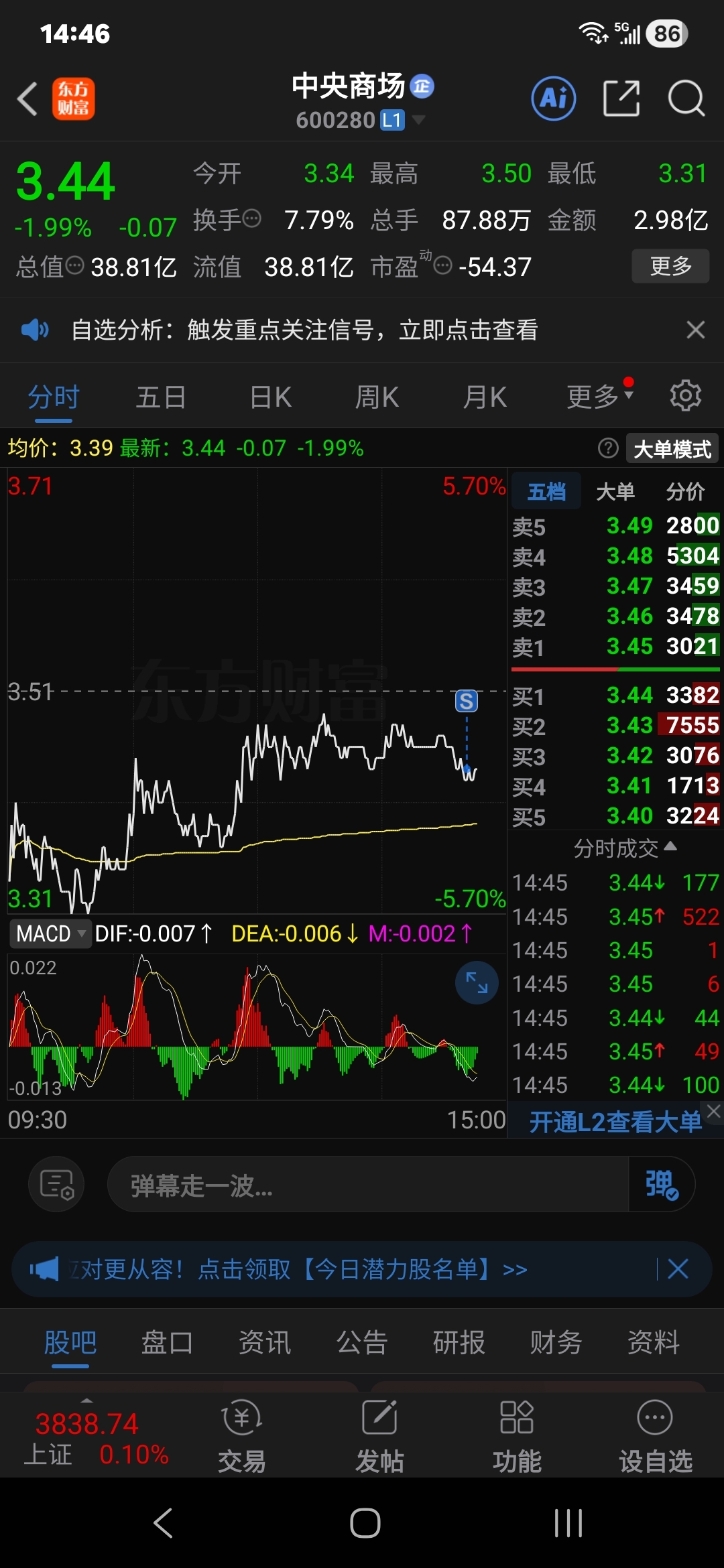Tap Android home navigation button

(x=365, y=1523)
